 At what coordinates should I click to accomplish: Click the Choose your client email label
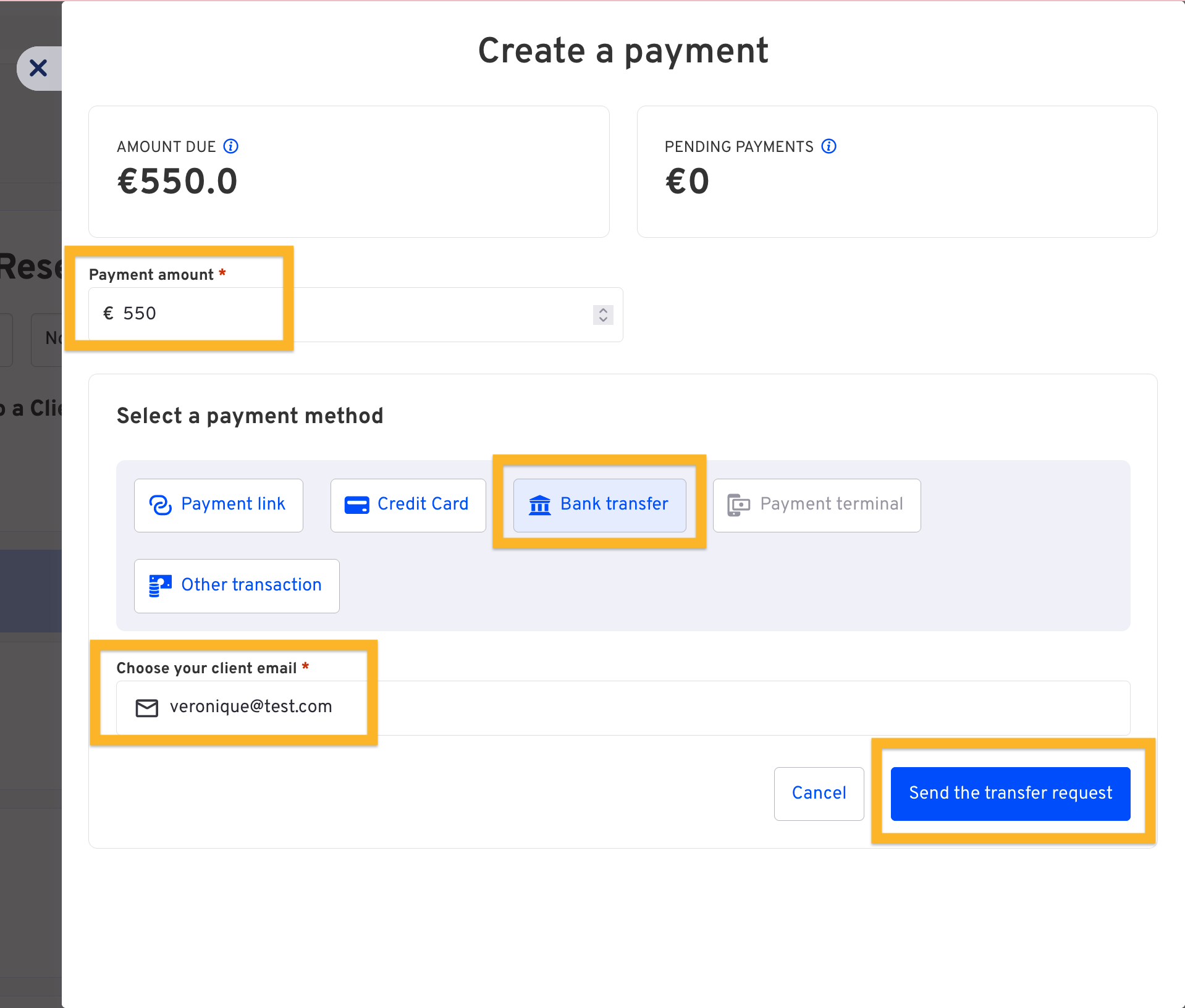(x=207, y=668)
